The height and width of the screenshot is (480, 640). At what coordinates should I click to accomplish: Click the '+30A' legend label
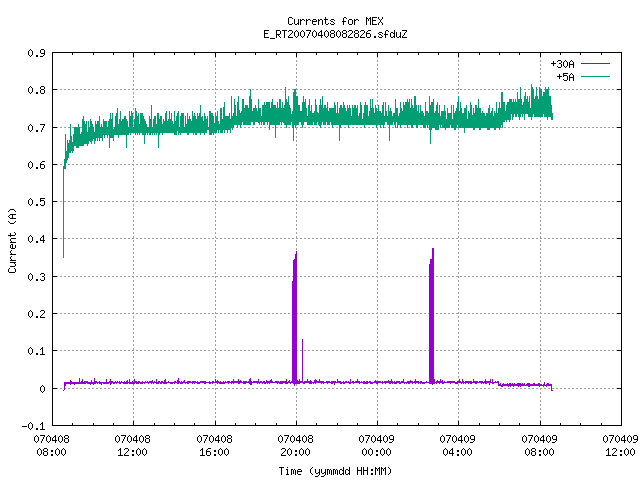coord(562,64)
